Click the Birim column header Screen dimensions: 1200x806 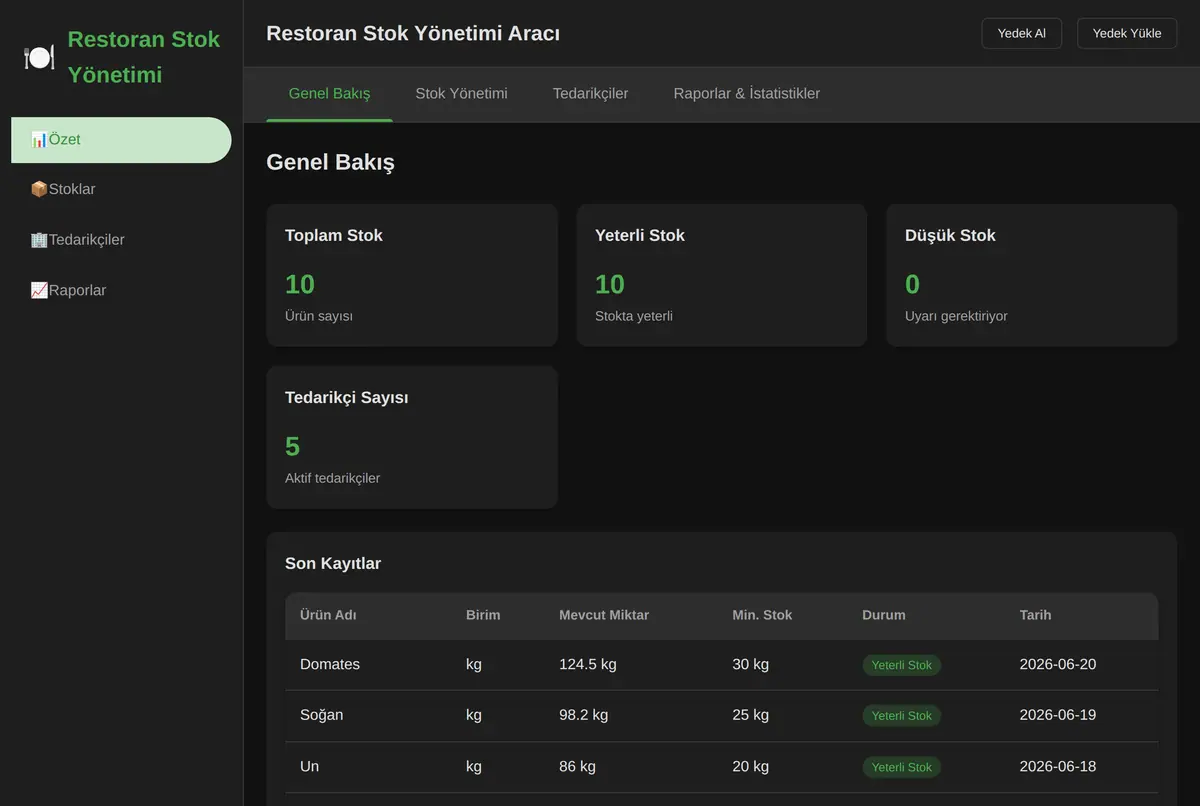(483, 615)
